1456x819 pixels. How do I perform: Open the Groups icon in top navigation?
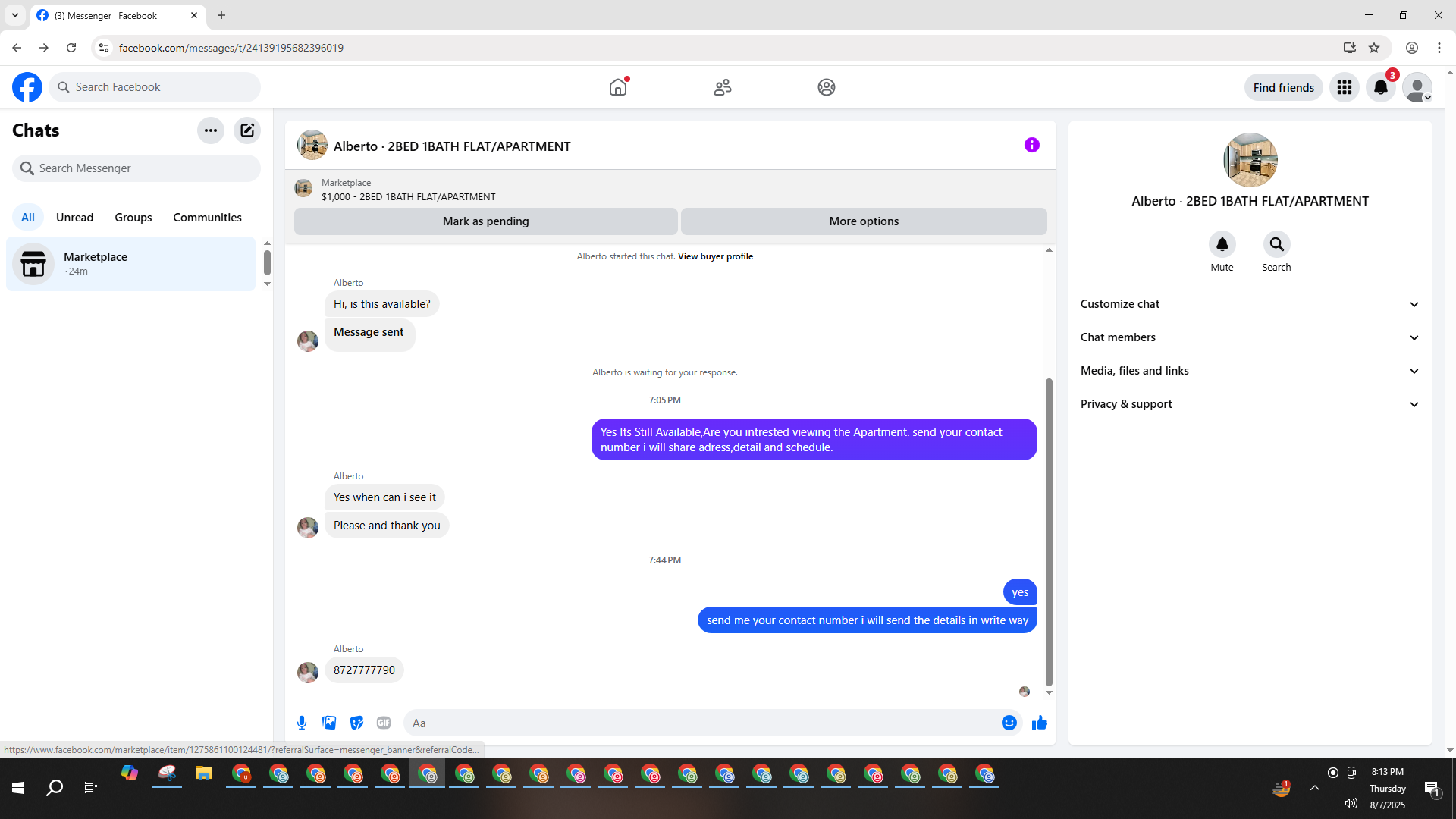coord(827,87)
